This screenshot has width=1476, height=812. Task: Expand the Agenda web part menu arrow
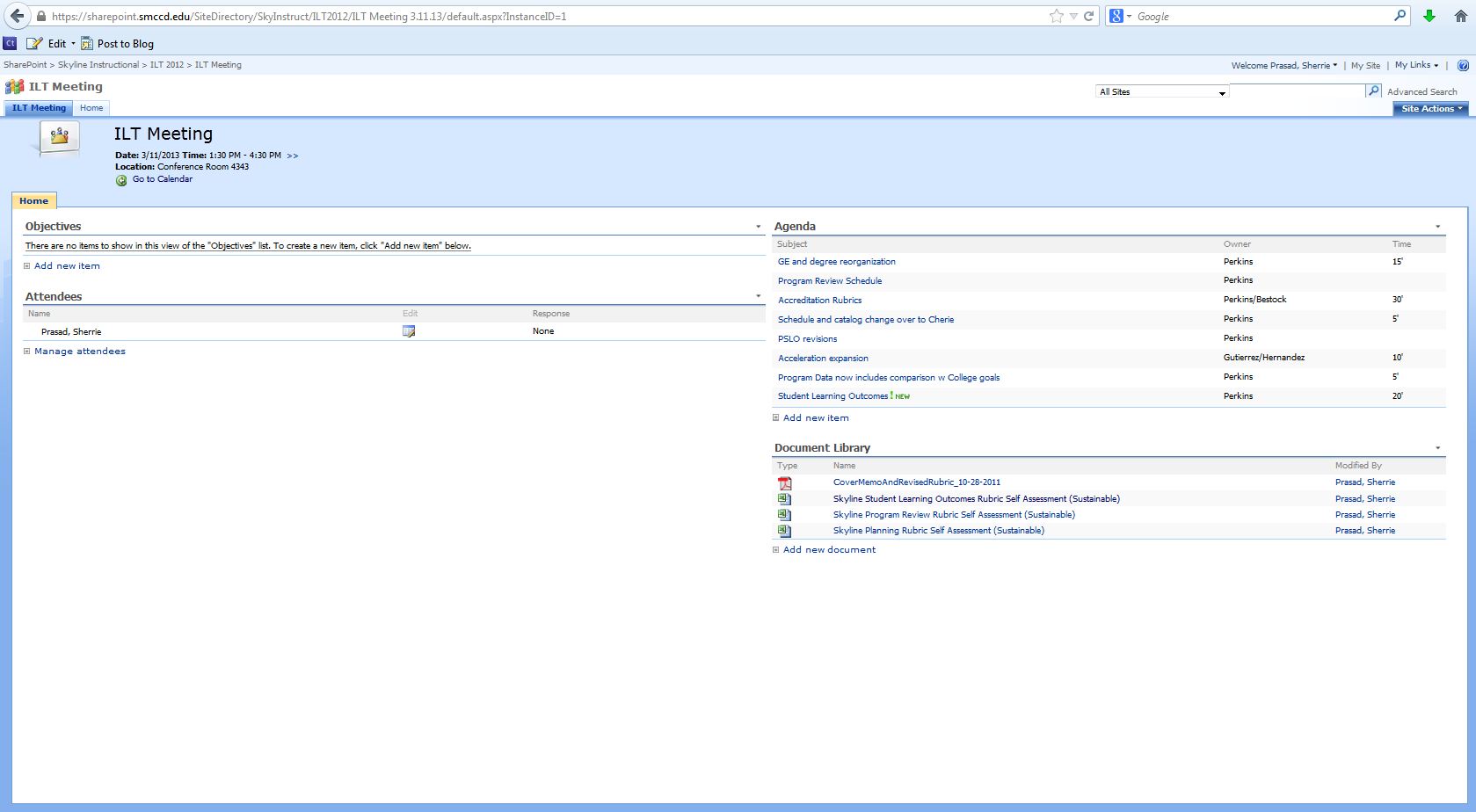1438,227
